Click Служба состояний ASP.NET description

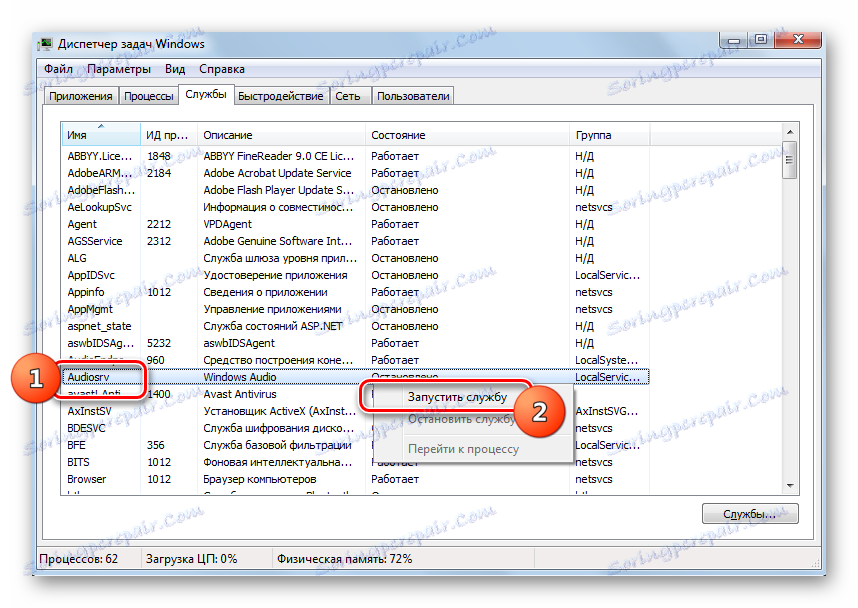point(273,326)
